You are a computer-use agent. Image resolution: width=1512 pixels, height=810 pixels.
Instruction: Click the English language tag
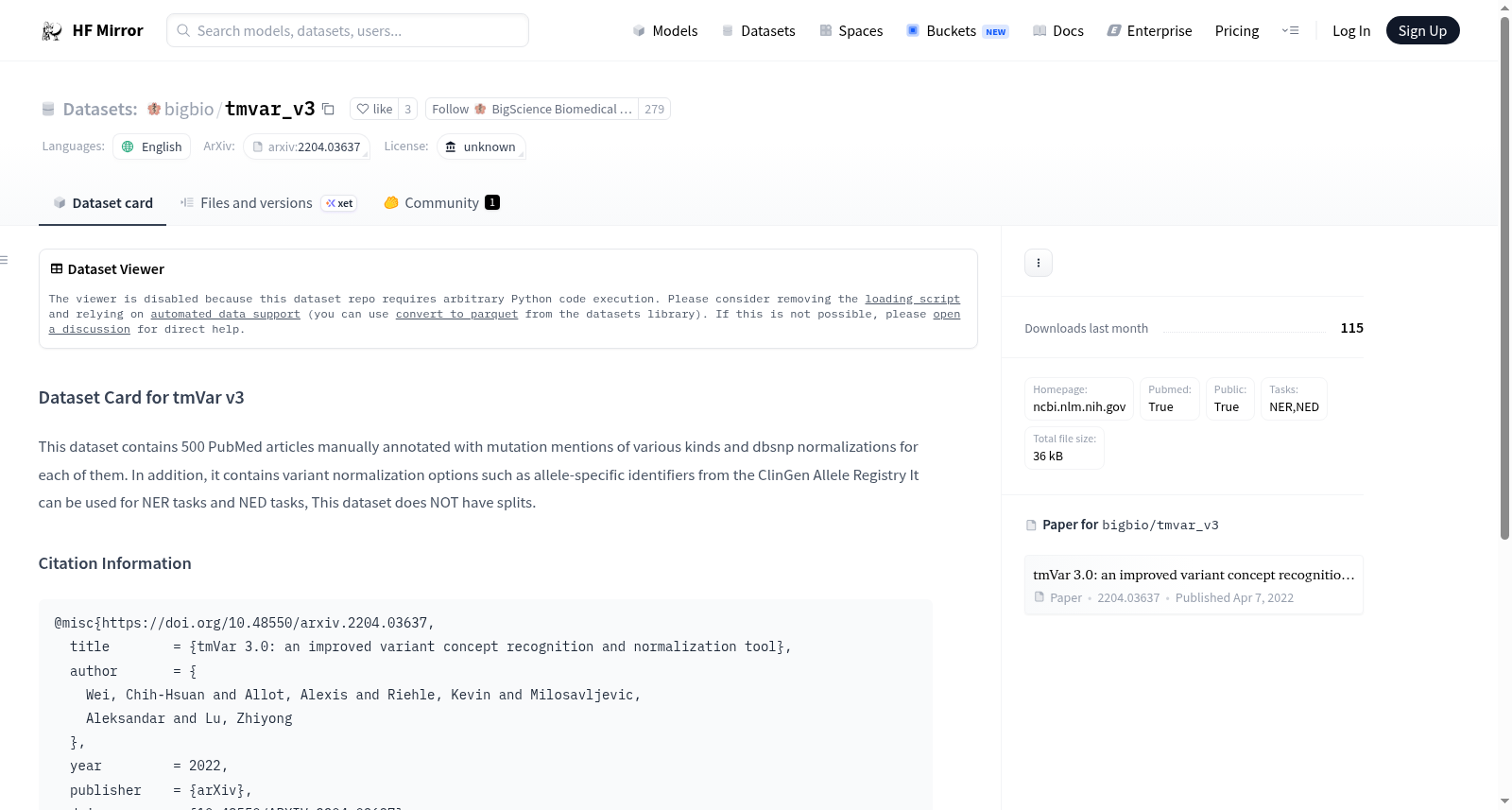[x=152, y=147]
